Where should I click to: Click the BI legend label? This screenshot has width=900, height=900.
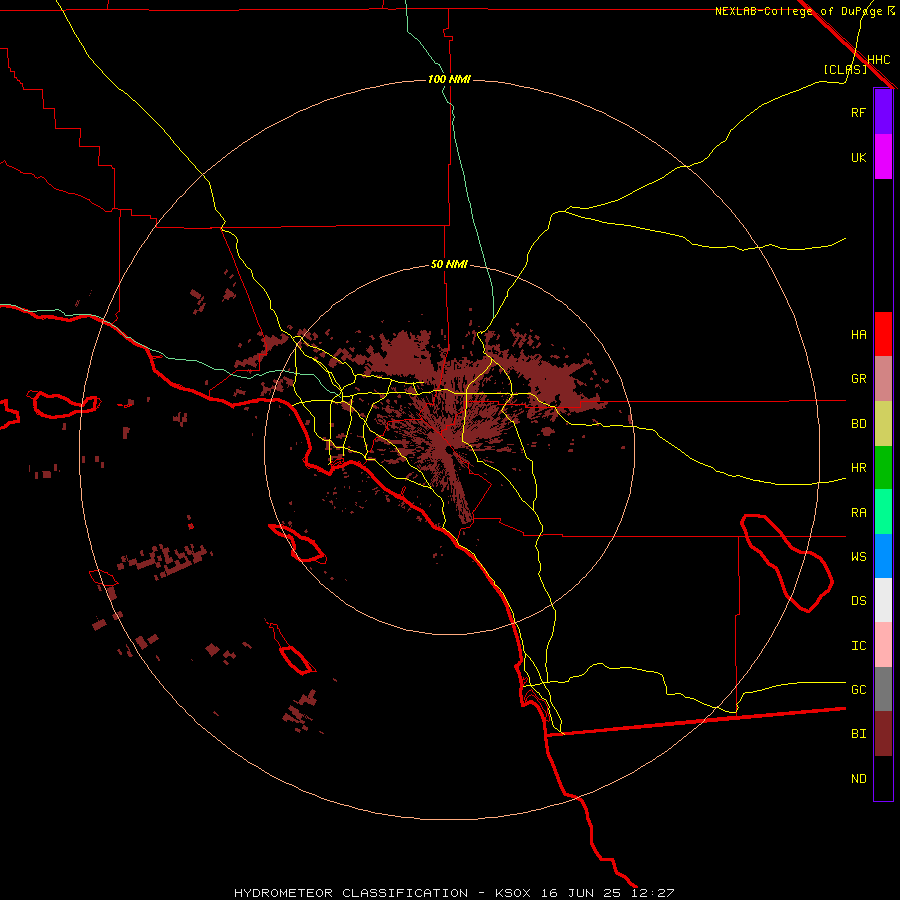click(x=858, y=734)
